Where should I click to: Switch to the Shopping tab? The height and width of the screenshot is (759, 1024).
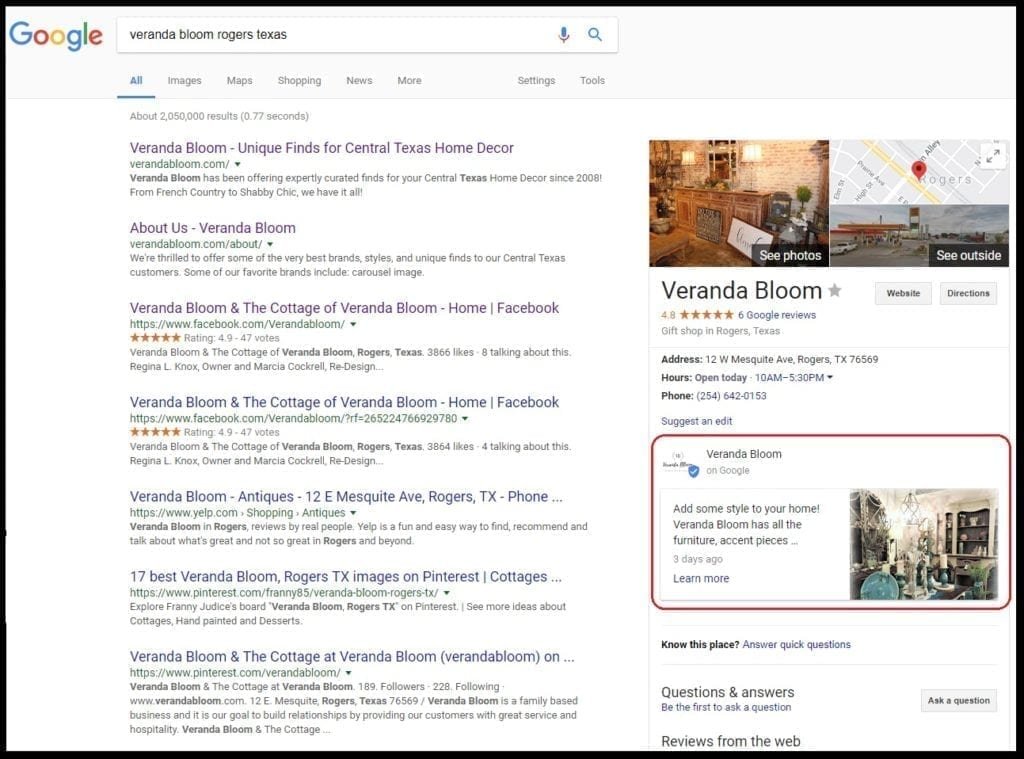pyautogui.click(x=299, y=80)
